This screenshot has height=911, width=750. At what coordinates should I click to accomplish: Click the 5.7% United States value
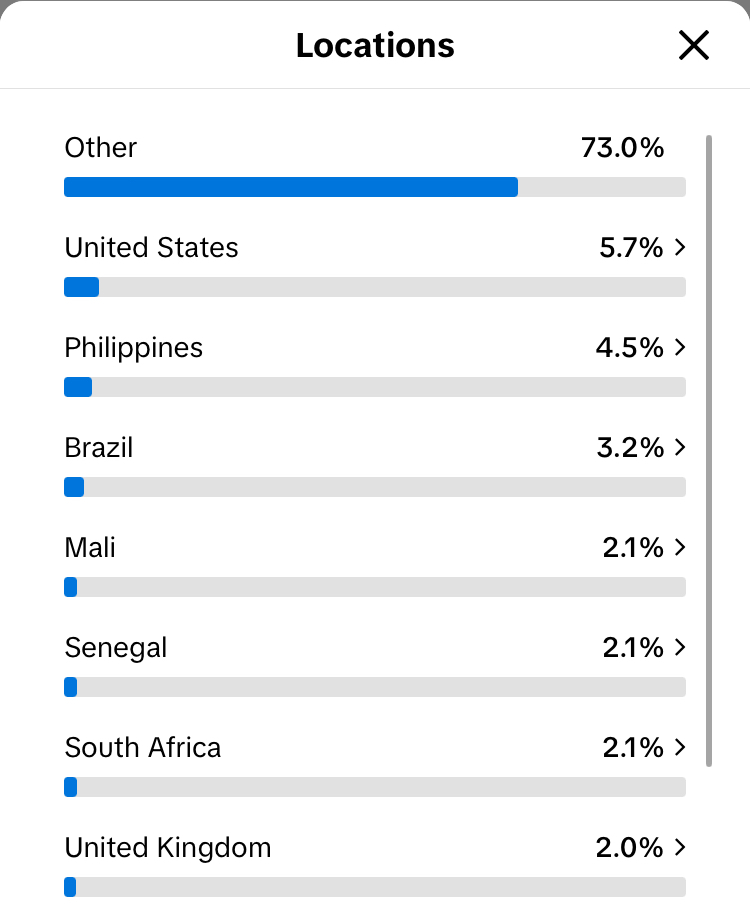[631, 248]
